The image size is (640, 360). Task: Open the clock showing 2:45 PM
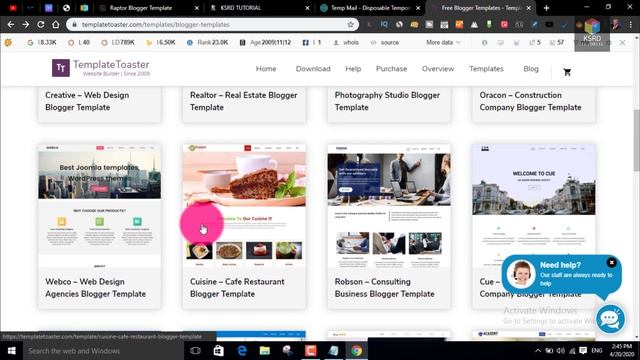coord(622,351)
